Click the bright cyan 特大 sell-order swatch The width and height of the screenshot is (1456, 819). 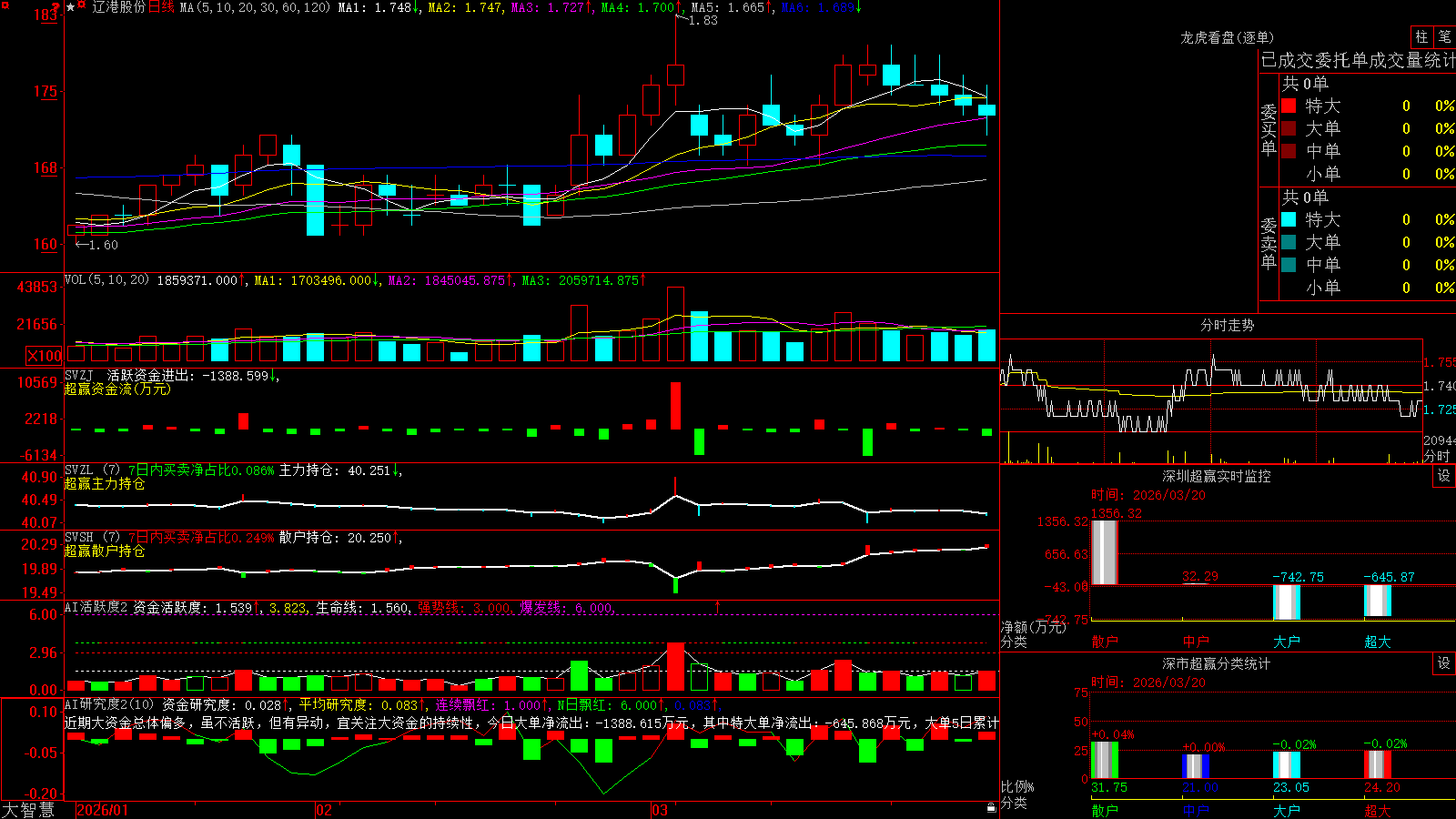click(x=1289, y=219)
